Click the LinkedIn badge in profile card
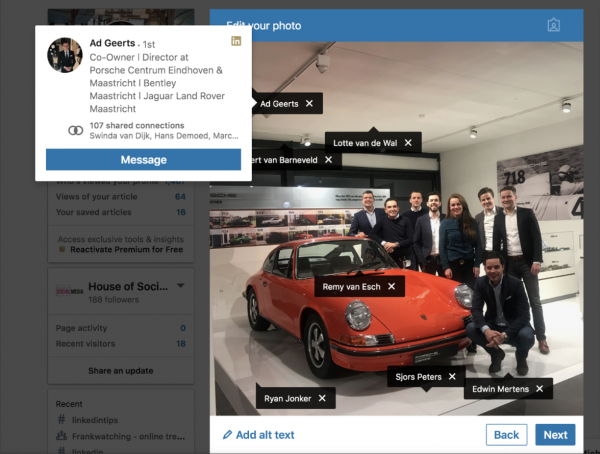 (x=236, y=41)
